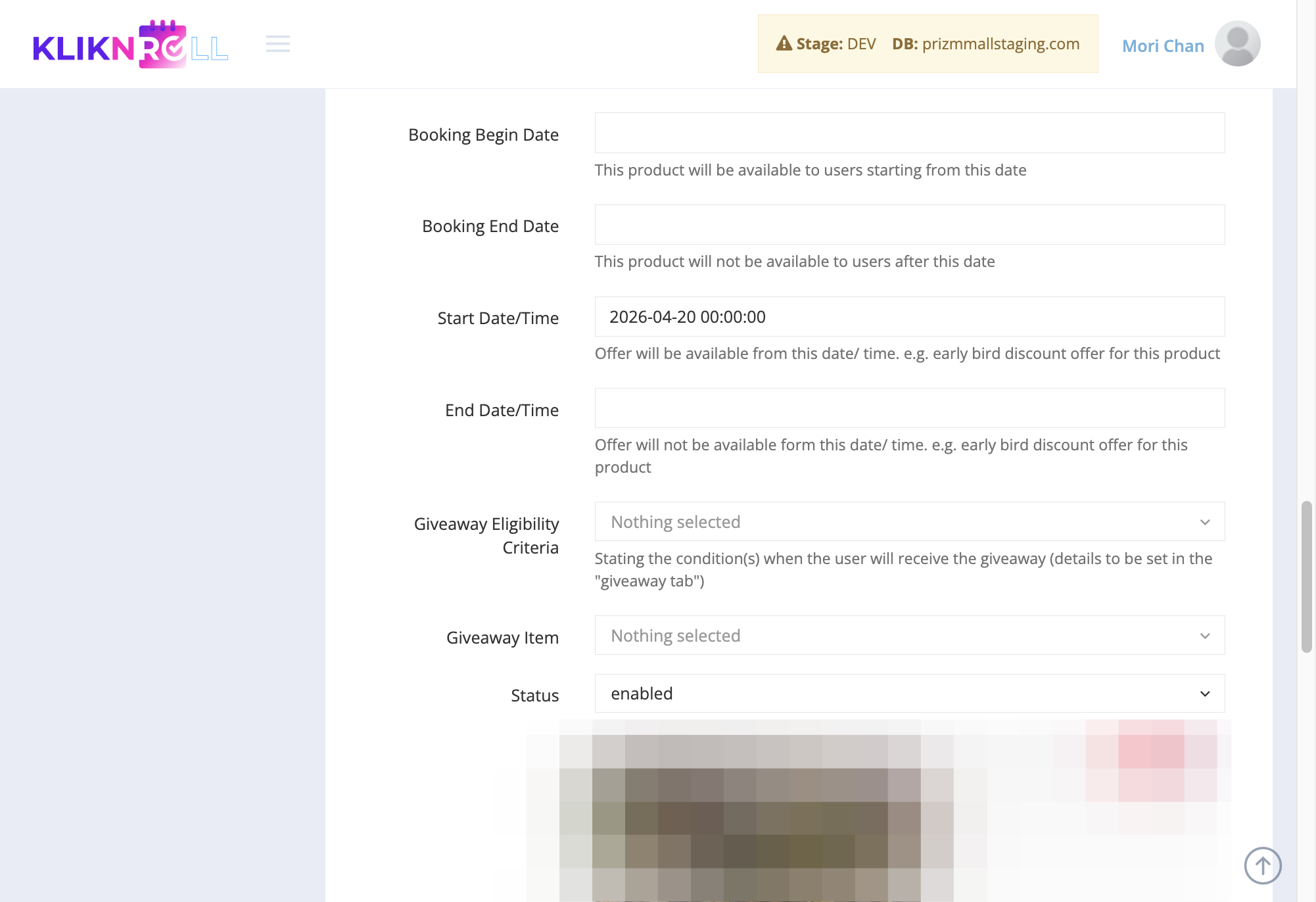Click the Stage: DEV text
Viewport: 1316px width, 902px height.
coord(836,44)
